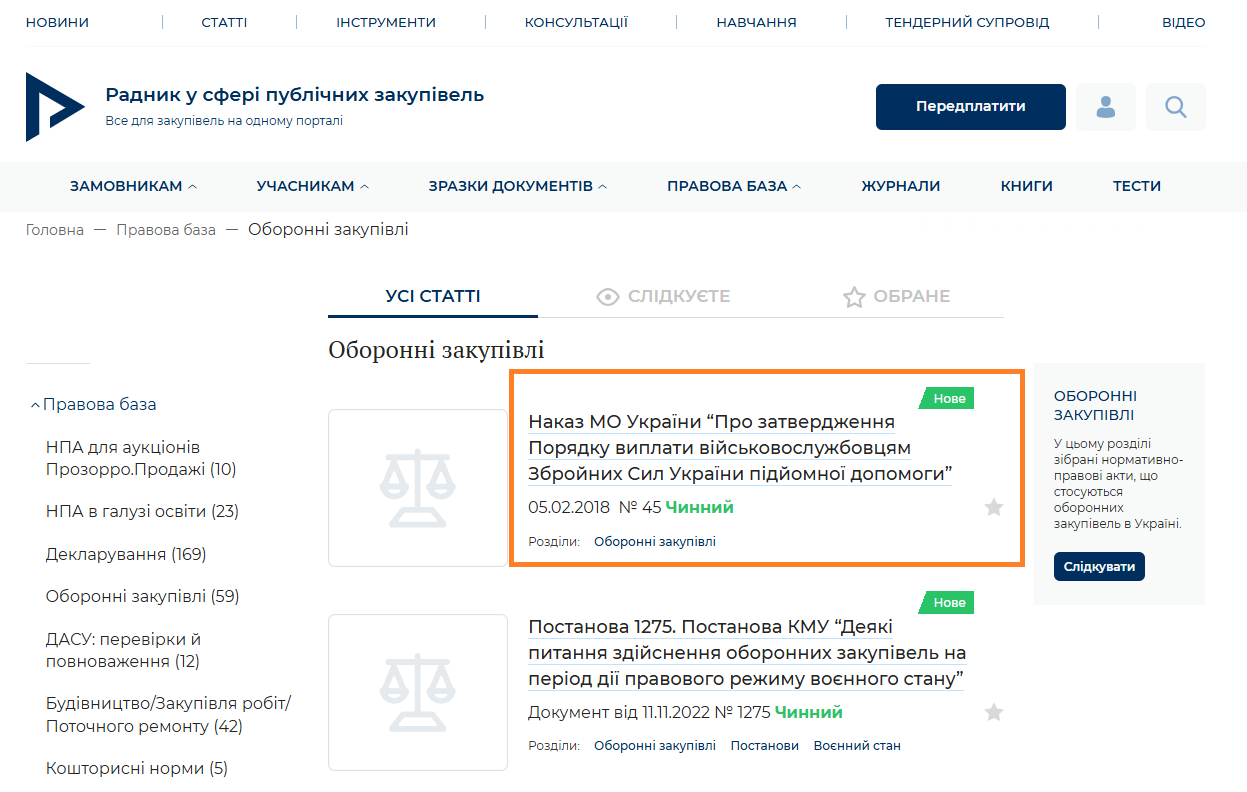Click the scales thumbnail of the first article
1247x792 pixels.
click(418, 488)
